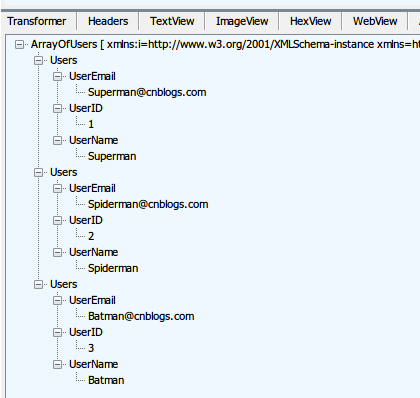420x398 pixels.
Task: Select the UserID value 1
Action: click(91, 124)
